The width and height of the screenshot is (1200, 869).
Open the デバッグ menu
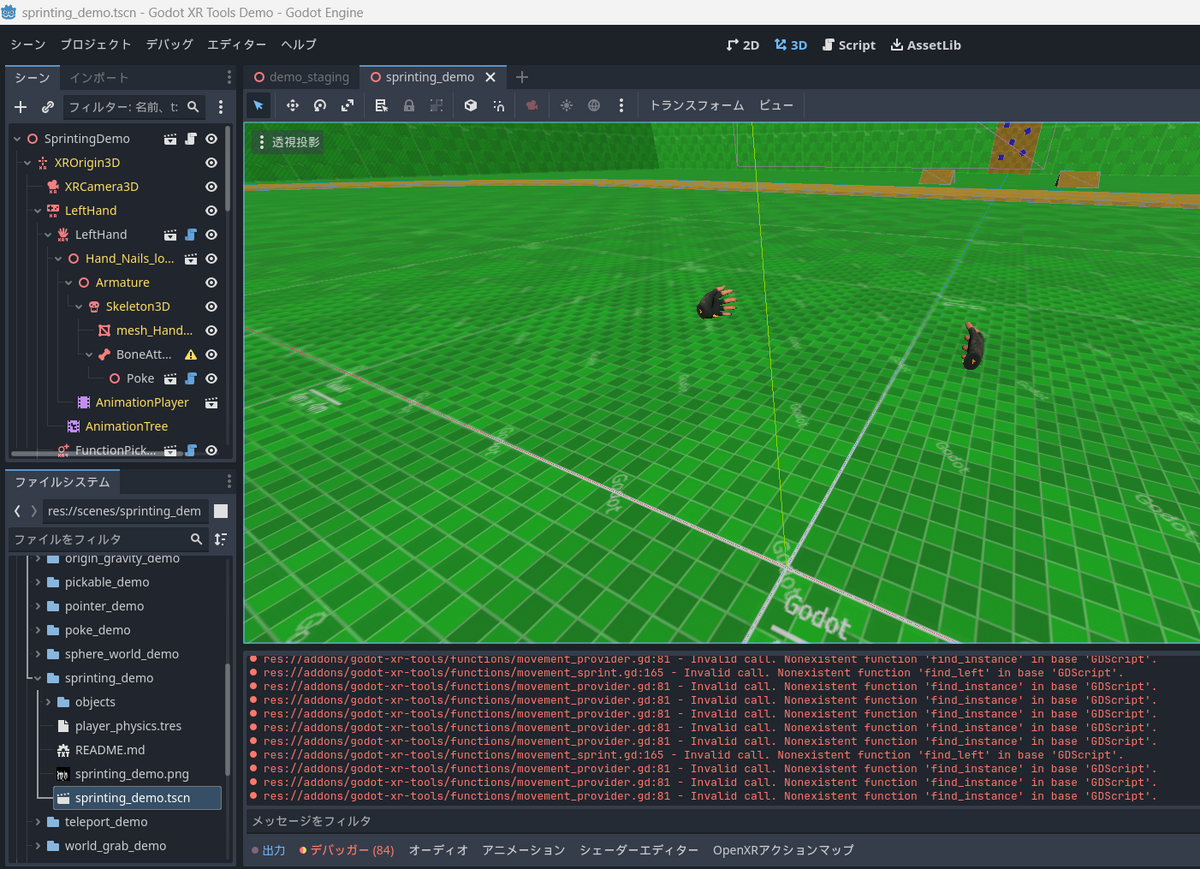point(169,45)
